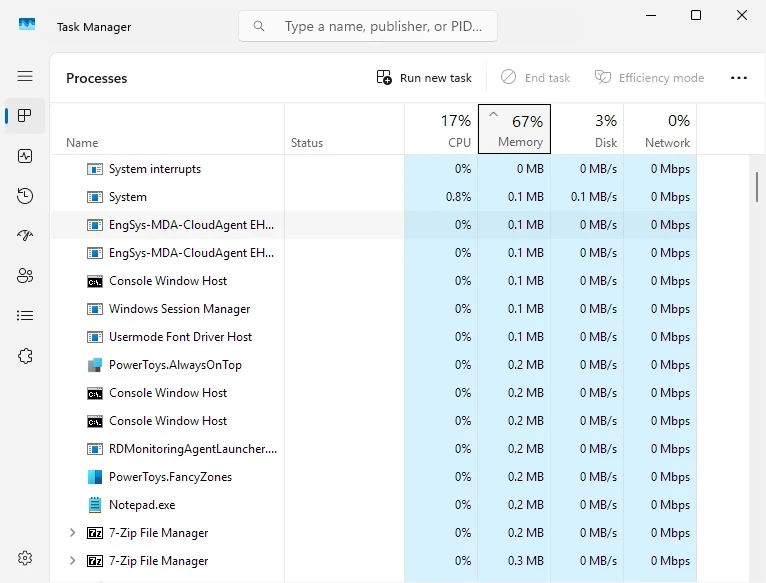
Task: Click the Efficiency mode label
Action: (661, 78)
